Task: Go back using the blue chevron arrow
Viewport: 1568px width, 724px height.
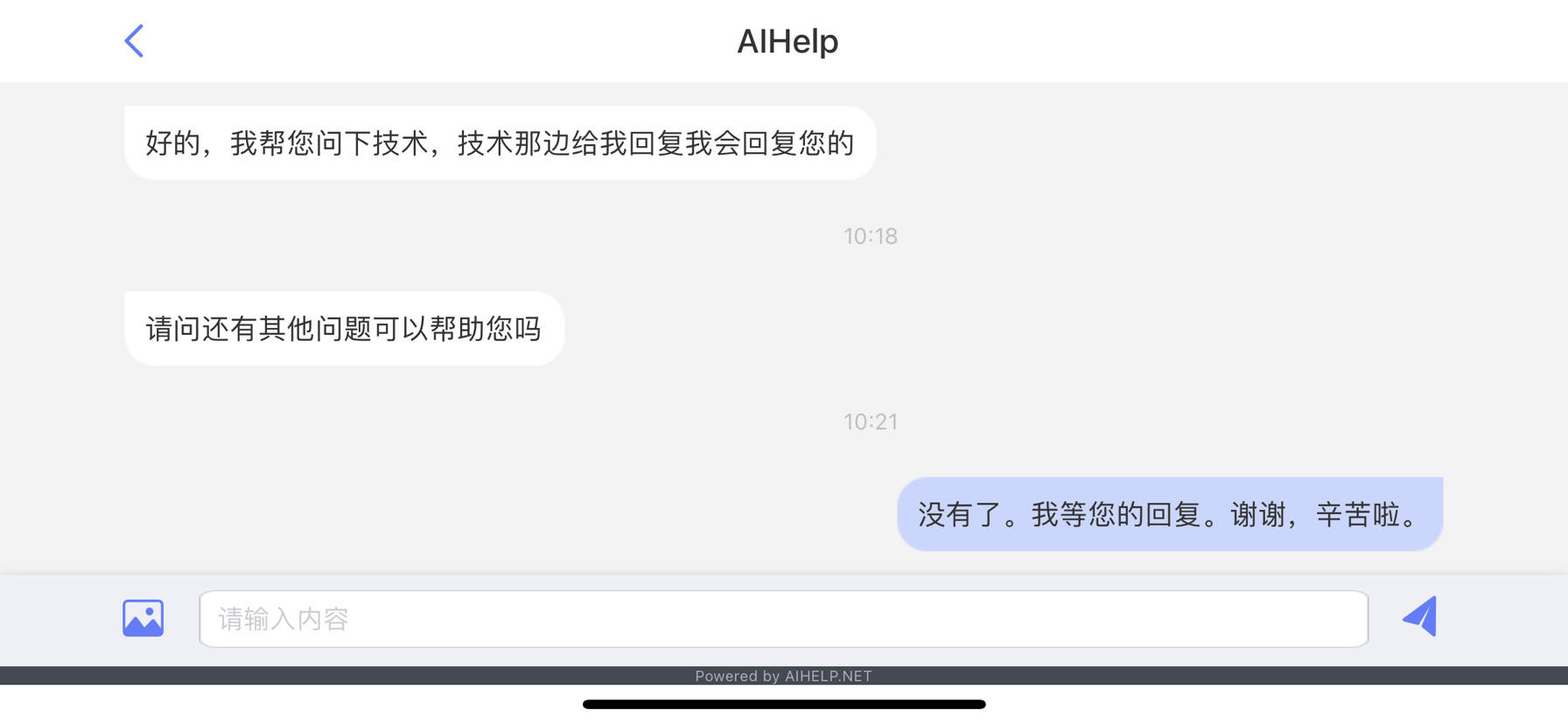Action: 134,41
